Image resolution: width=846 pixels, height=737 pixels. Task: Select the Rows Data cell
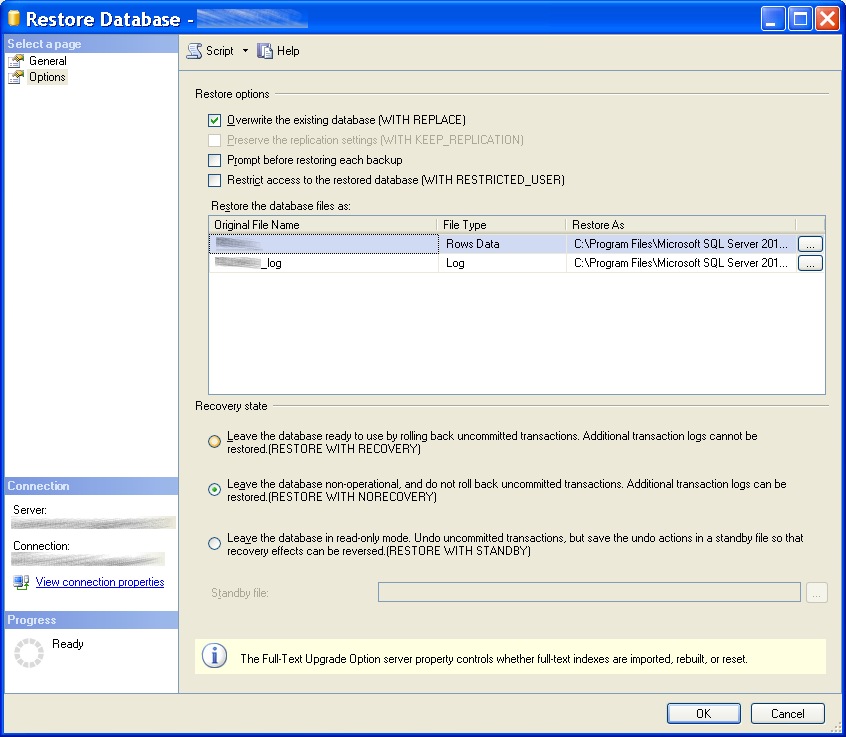coord(502,244)
